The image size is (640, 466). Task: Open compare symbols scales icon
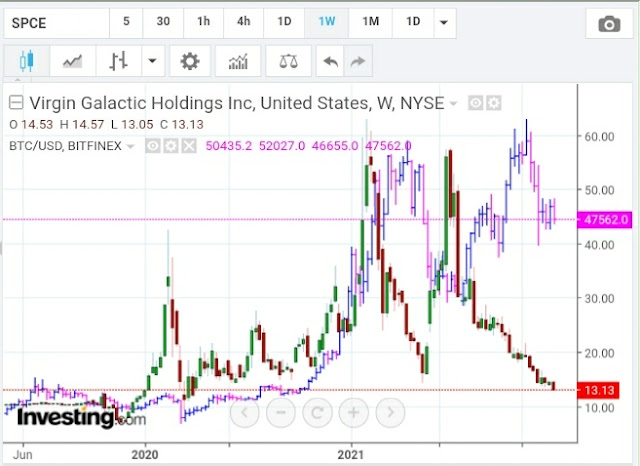(288, 61)
